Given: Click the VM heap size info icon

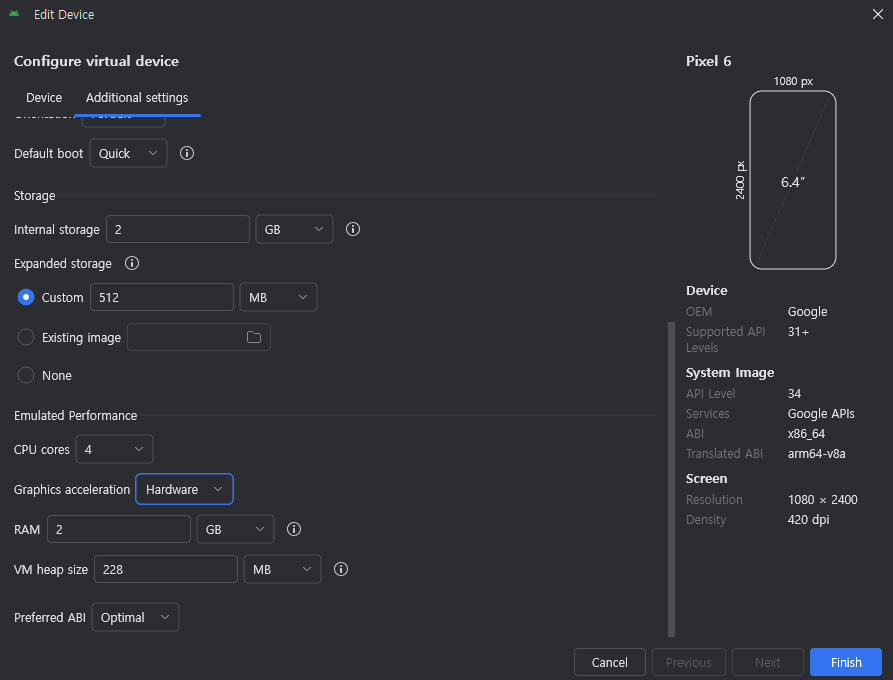Looking at the screenshot, I should click(341, 569).
